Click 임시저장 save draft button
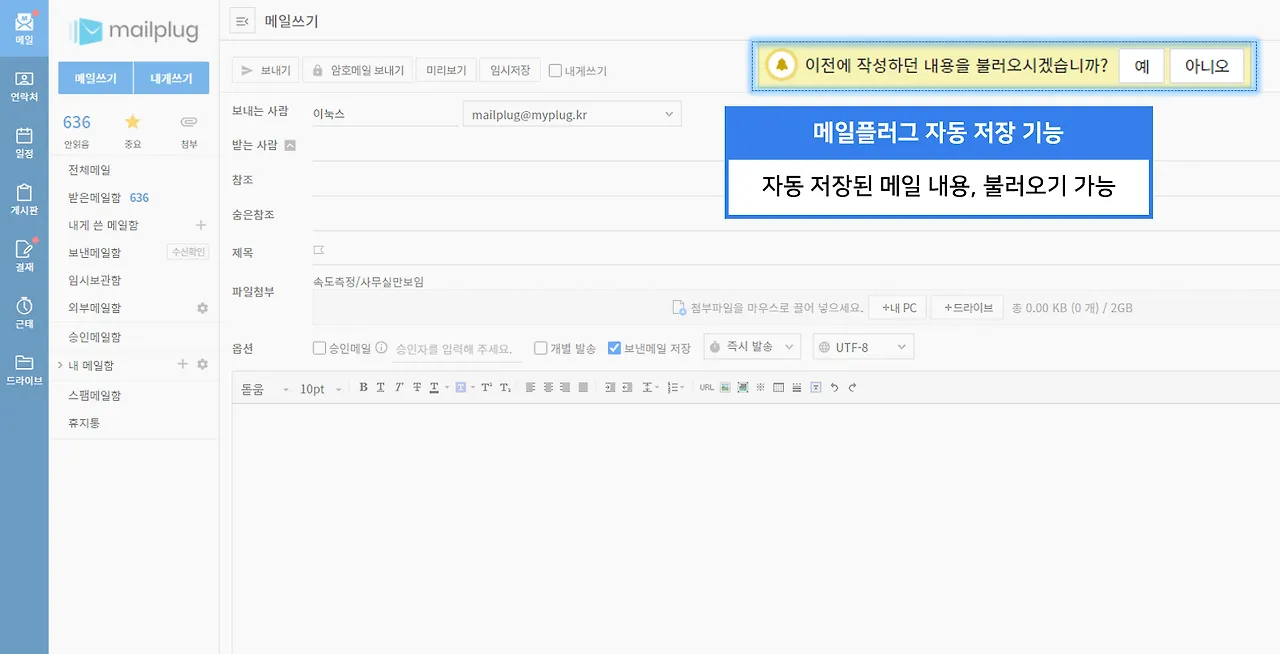Image resolution: width=1280 pixels, height=654 pixels. [510, 70]
